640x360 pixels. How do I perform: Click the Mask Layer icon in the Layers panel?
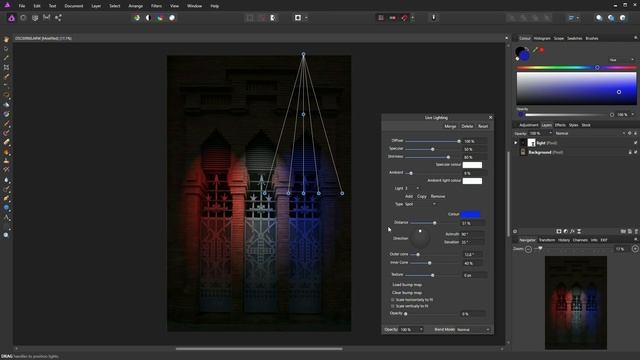559,231
